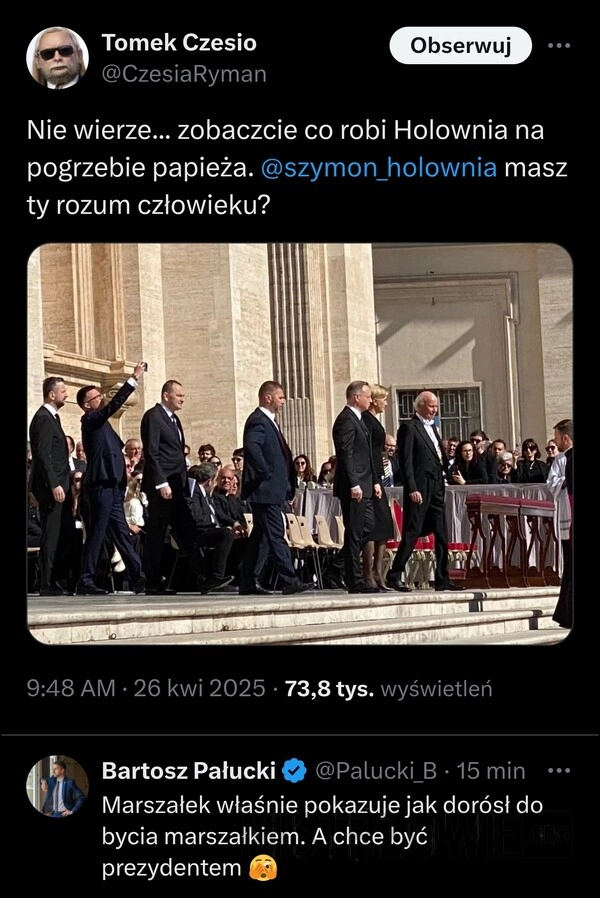Click the 26 kwi 2025 date
The width and height of the screenshot is (600, 898).
click(x=199, y=688)
